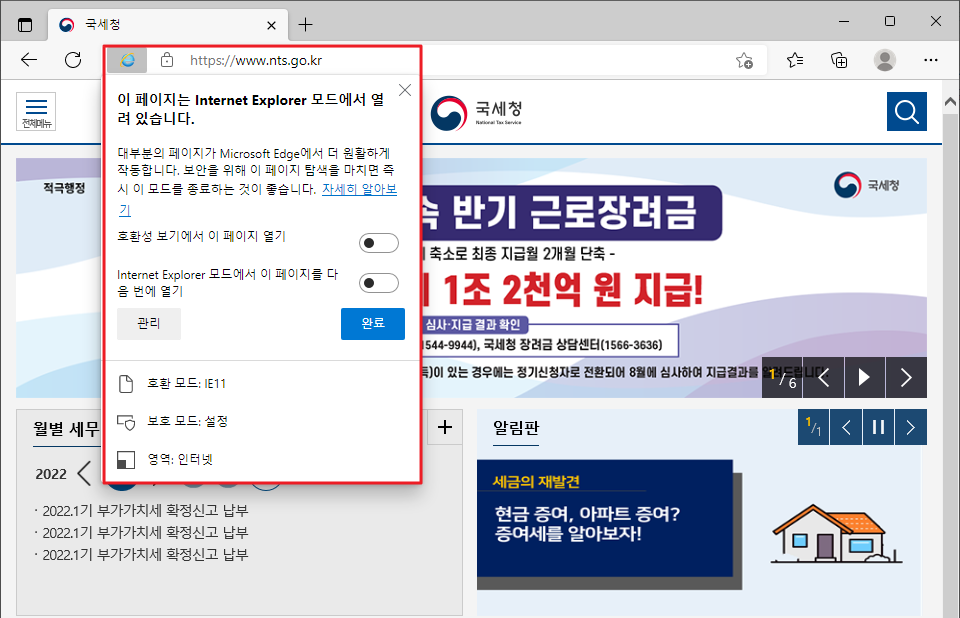Open the Favorites list icon
Screen dimensions: 960x618
(795, 60)
